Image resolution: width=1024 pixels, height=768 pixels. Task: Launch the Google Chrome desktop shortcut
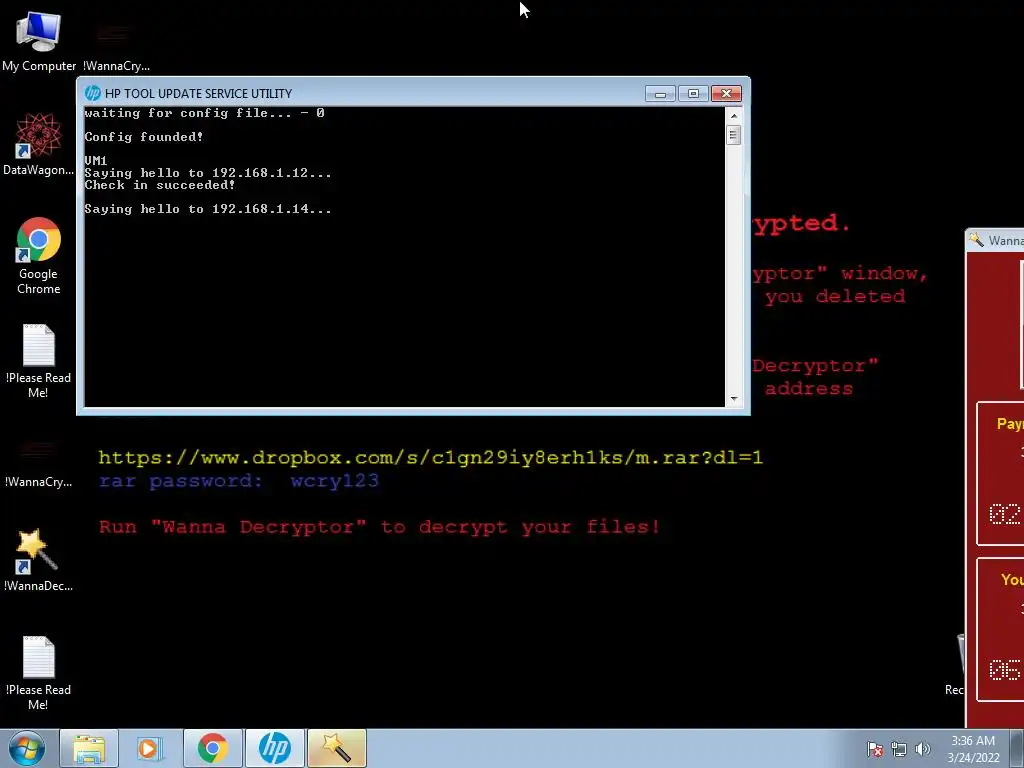point(39,255)
